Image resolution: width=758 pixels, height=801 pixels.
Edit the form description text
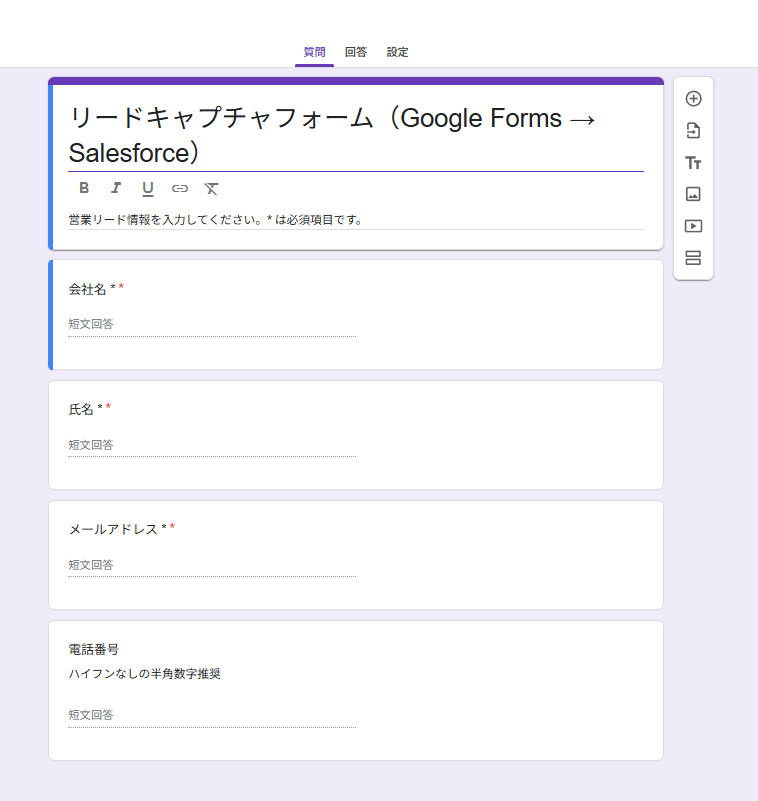(356, 220)
